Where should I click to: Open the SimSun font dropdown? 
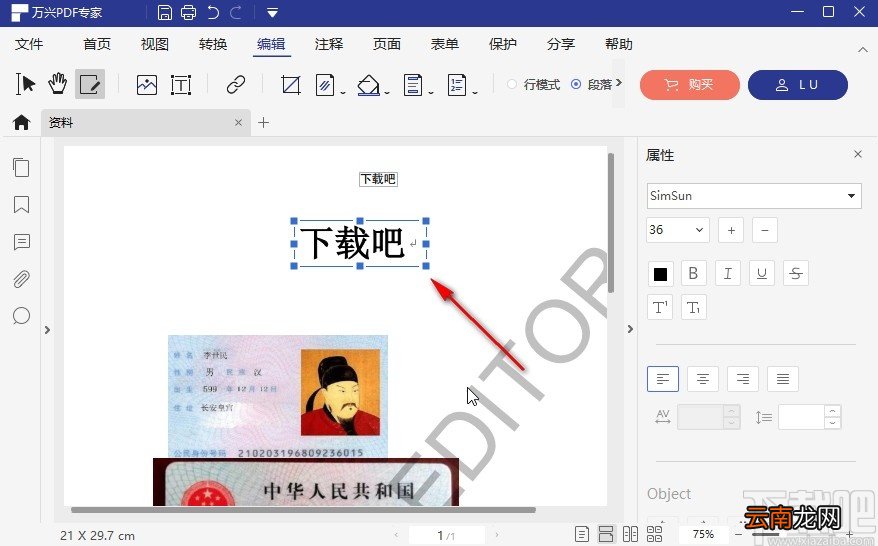pyautogui.click(x=754, y=195)
